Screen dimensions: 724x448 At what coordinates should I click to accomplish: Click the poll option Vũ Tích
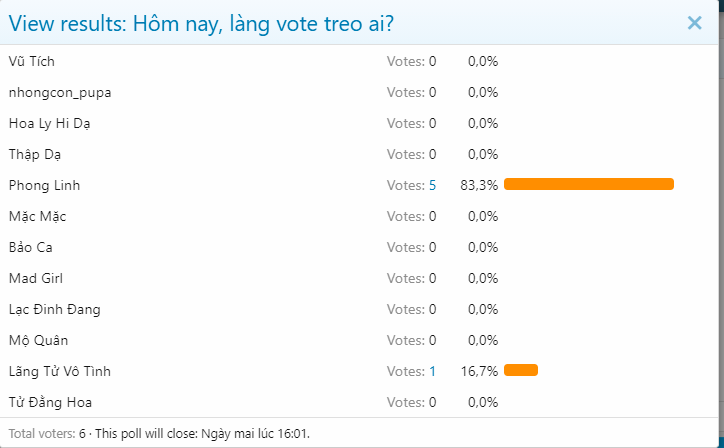coord(31,61)
